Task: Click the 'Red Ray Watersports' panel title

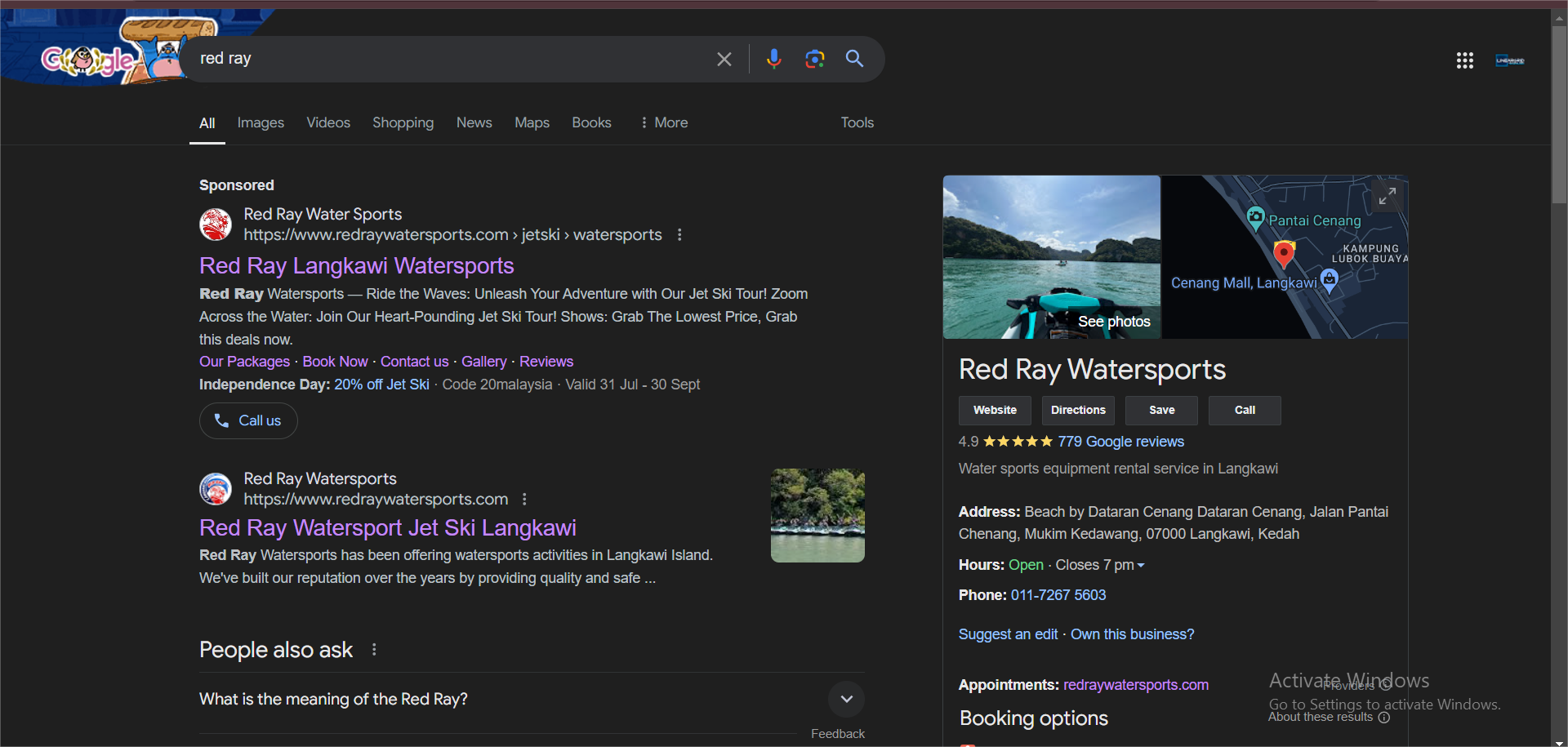Action: (x=1092, y=370)
